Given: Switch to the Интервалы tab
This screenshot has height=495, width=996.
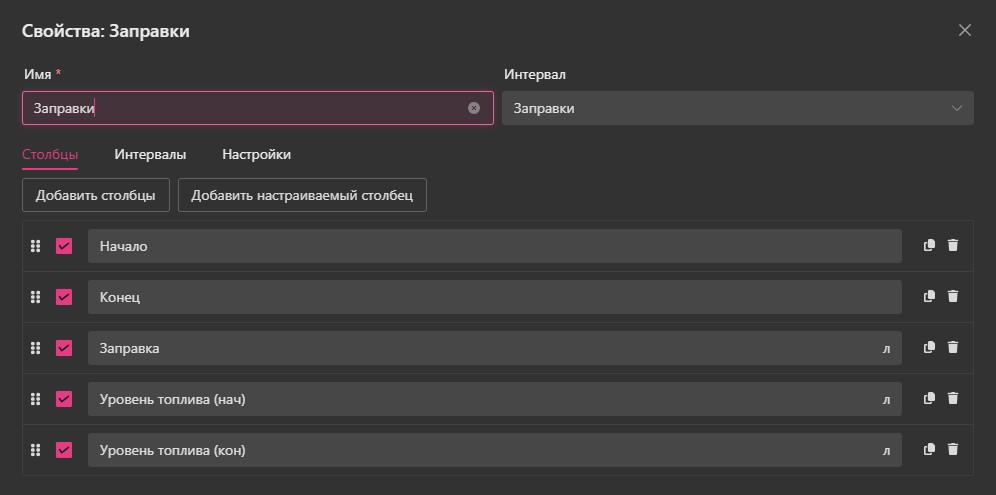Looking at the screenshot, I should pyautogui.click(x=150, y=155).
